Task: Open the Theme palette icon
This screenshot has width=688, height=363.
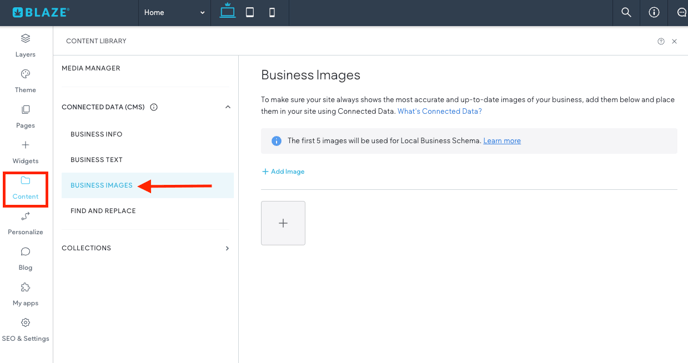Action: 25,74
